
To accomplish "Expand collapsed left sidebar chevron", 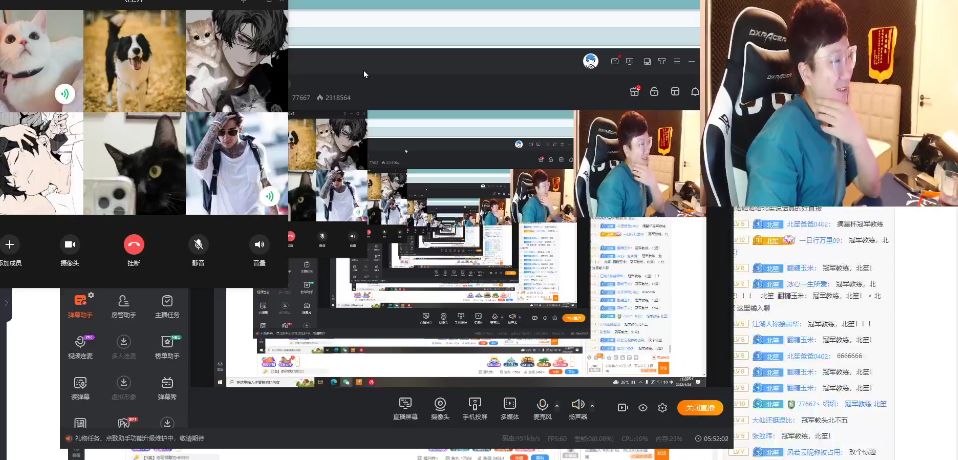I will (7, 303).
